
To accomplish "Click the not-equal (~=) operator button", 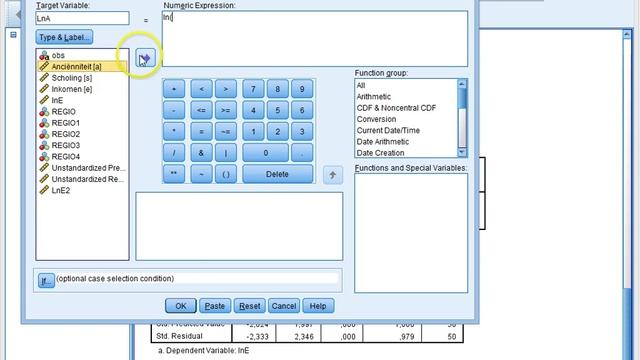I will [226, 131].
